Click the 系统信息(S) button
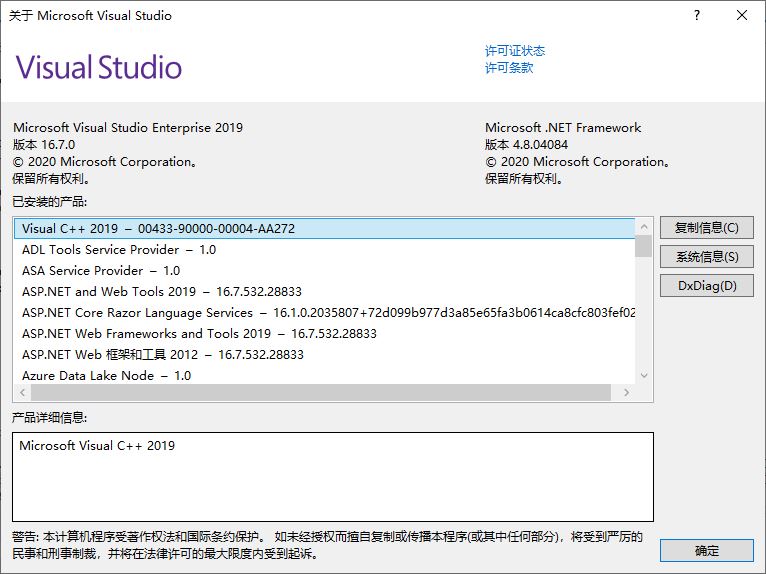 [706, 256]
